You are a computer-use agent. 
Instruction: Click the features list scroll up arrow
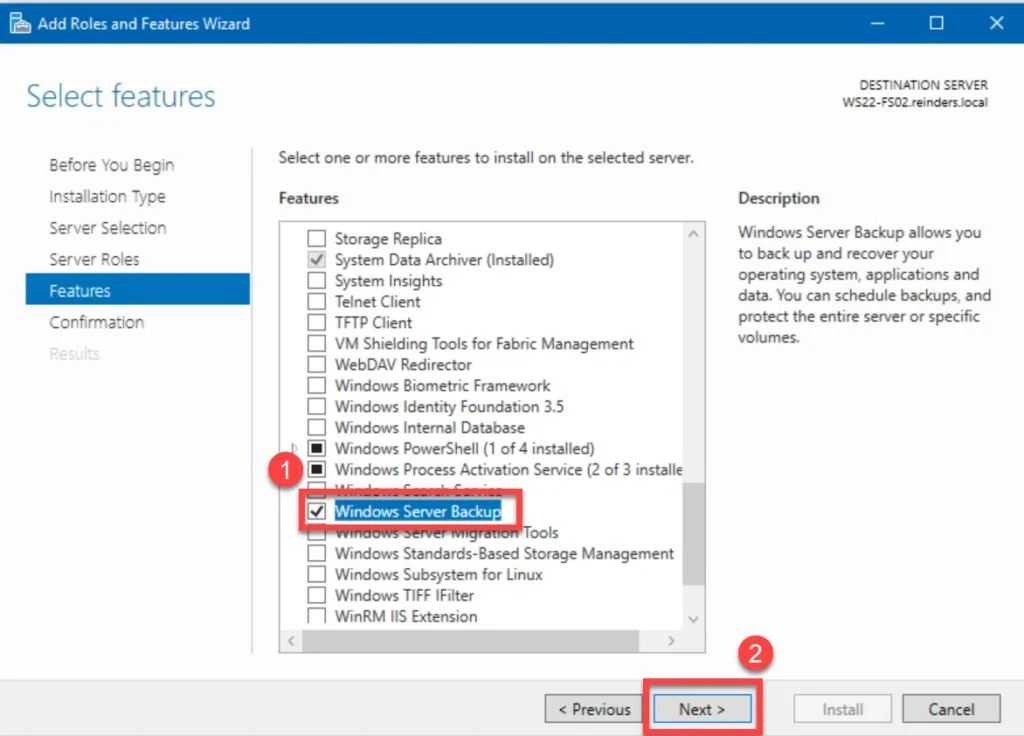coord(694,234)
